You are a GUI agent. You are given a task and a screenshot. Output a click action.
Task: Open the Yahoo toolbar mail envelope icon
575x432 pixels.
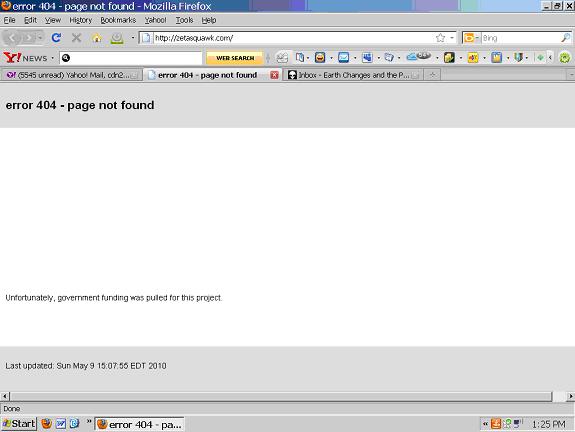click(x=344, y=57)
